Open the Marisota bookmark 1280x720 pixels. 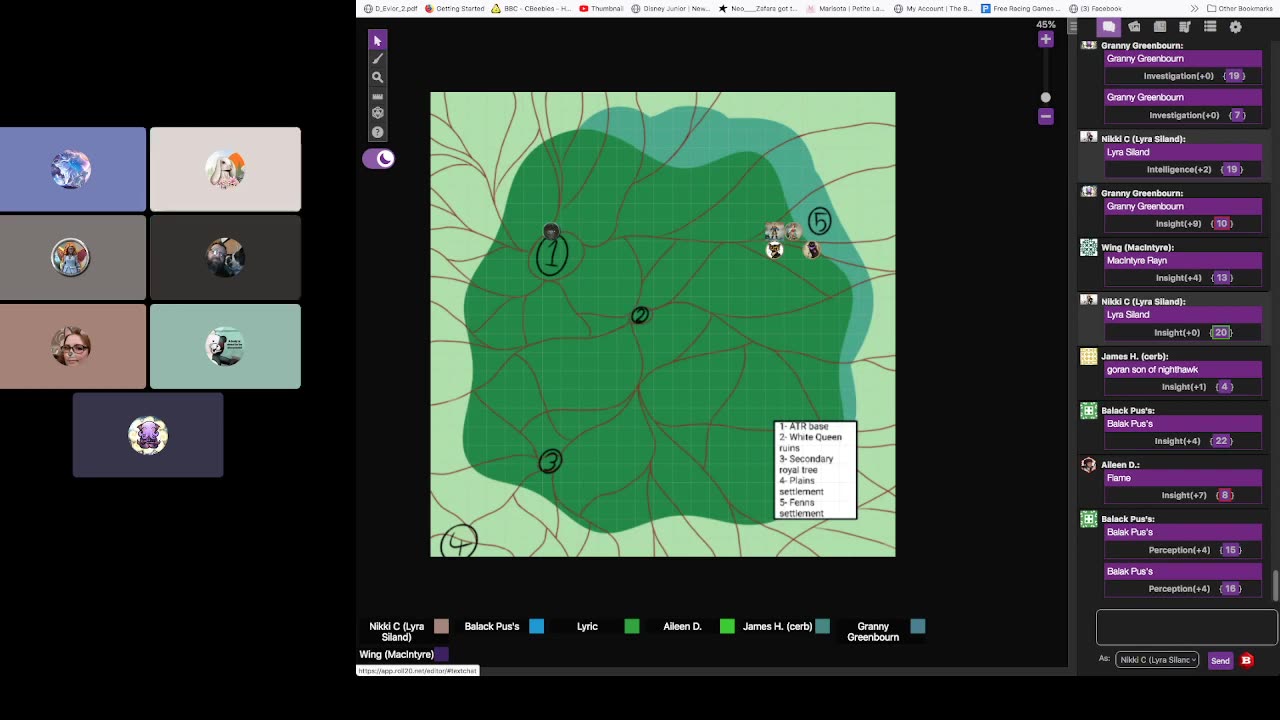point(845,8)
